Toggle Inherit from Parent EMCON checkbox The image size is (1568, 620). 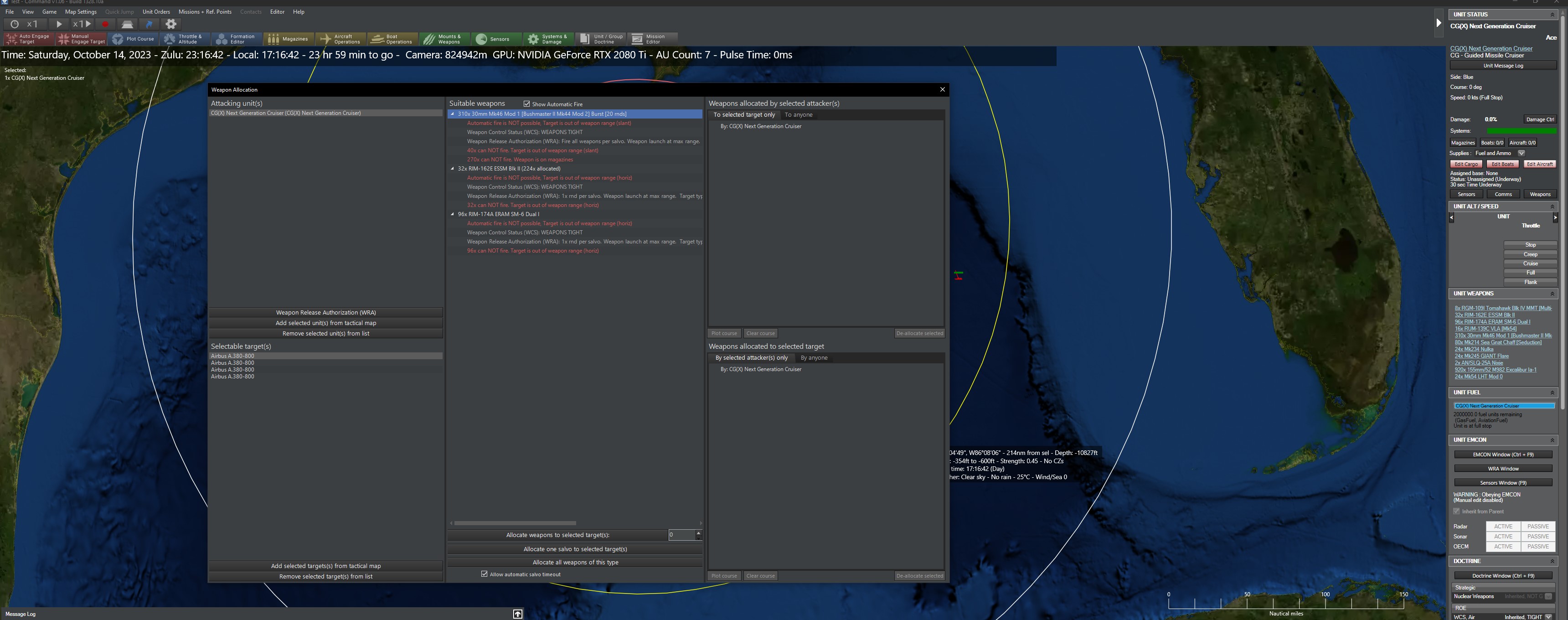click(x=1457, y=511)
